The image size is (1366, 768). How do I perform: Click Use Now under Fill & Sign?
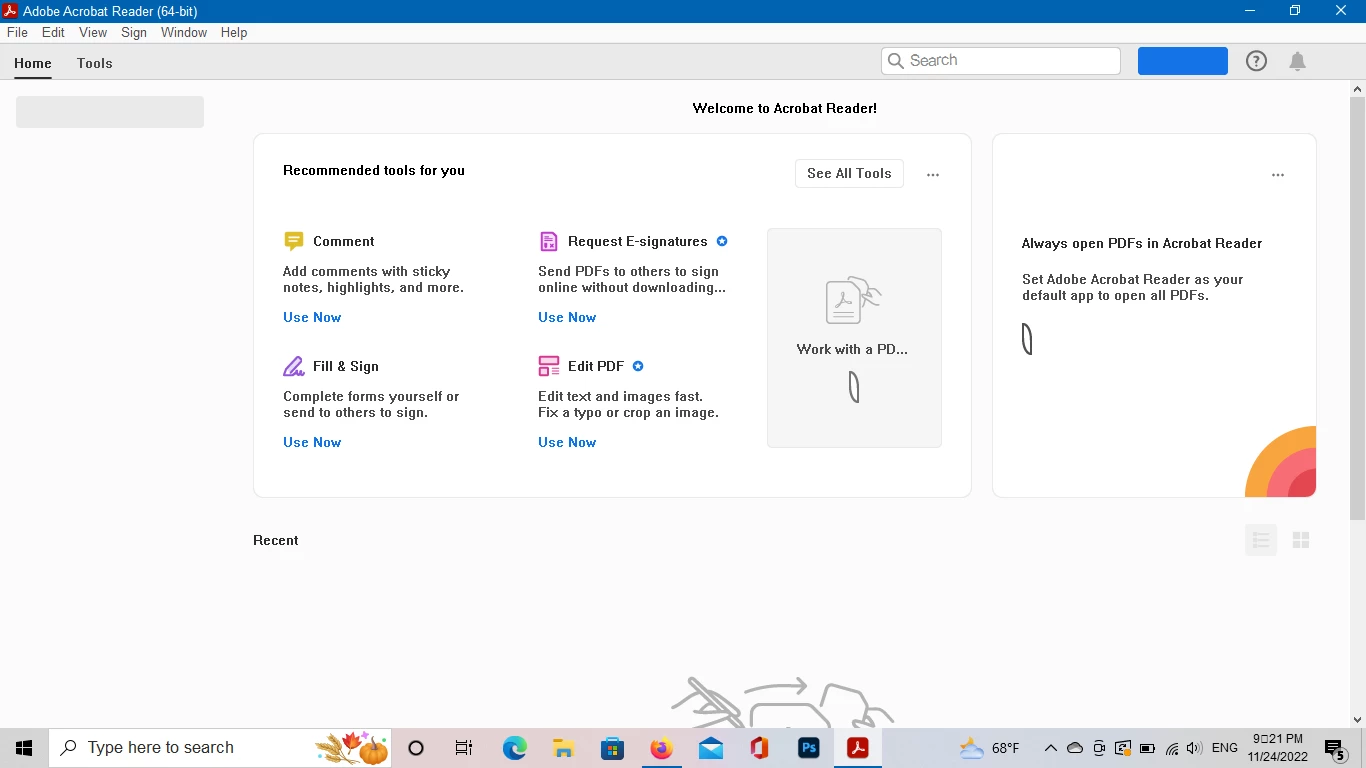click(312, 442)
